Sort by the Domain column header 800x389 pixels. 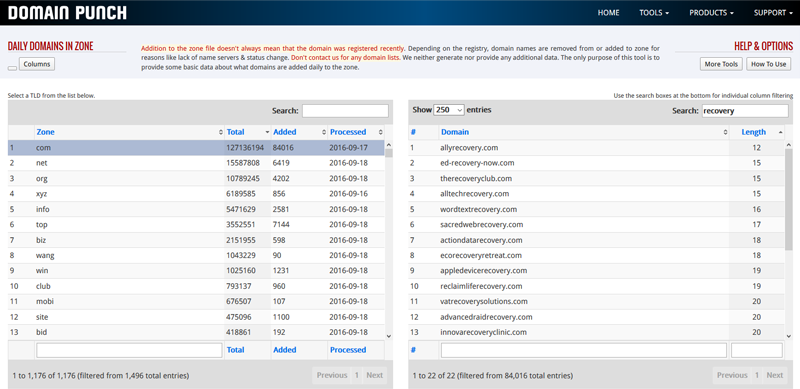coord(584,132)
